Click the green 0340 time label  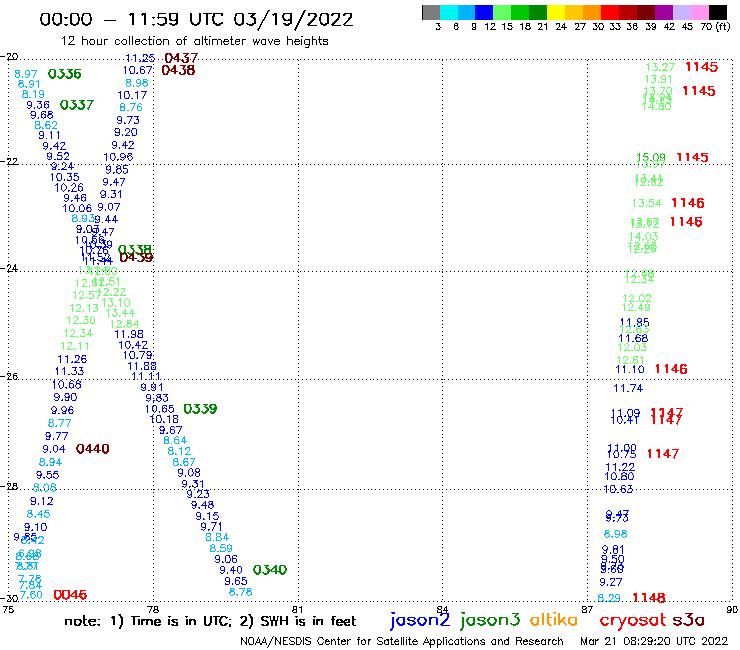pos(269,570)
